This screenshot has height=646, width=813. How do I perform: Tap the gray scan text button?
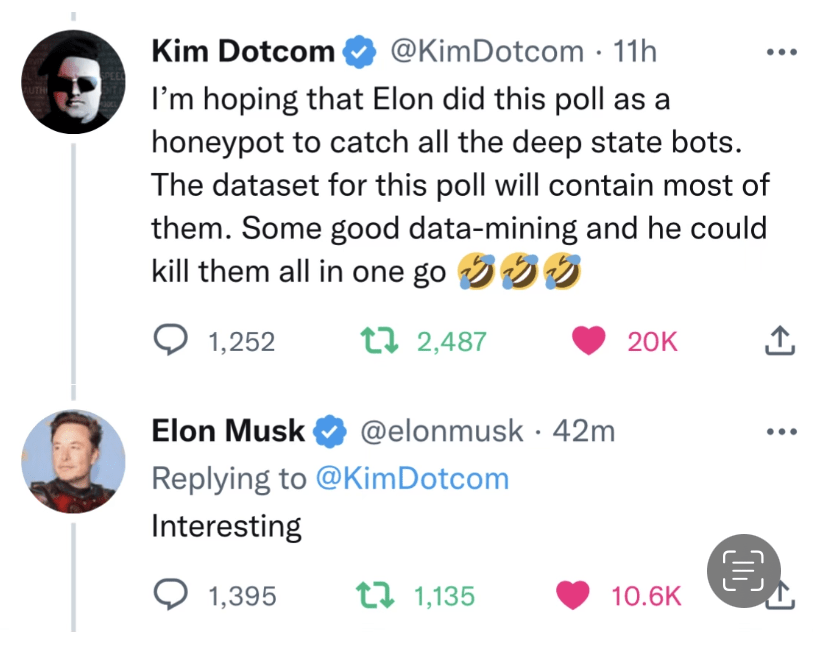click(x=743, y=572)
